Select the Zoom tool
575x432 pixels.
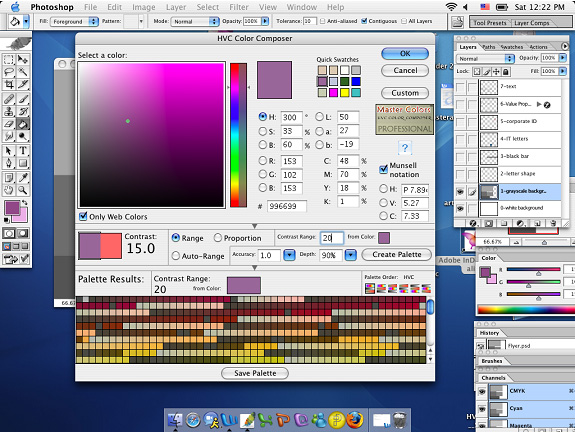click(x=23, y=190)
